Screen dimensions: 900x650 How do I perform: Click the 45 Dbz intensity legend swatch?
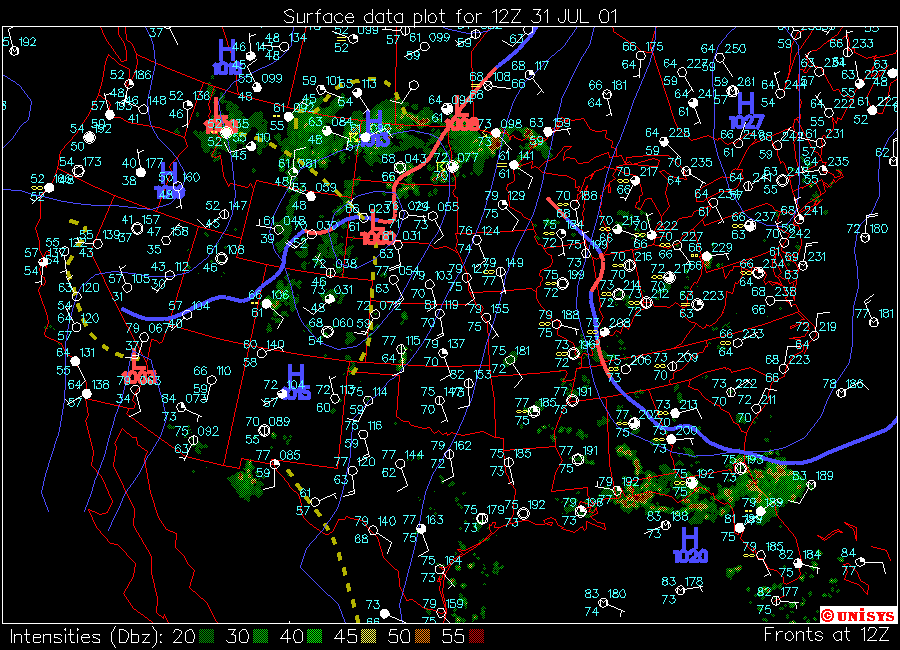370,636
